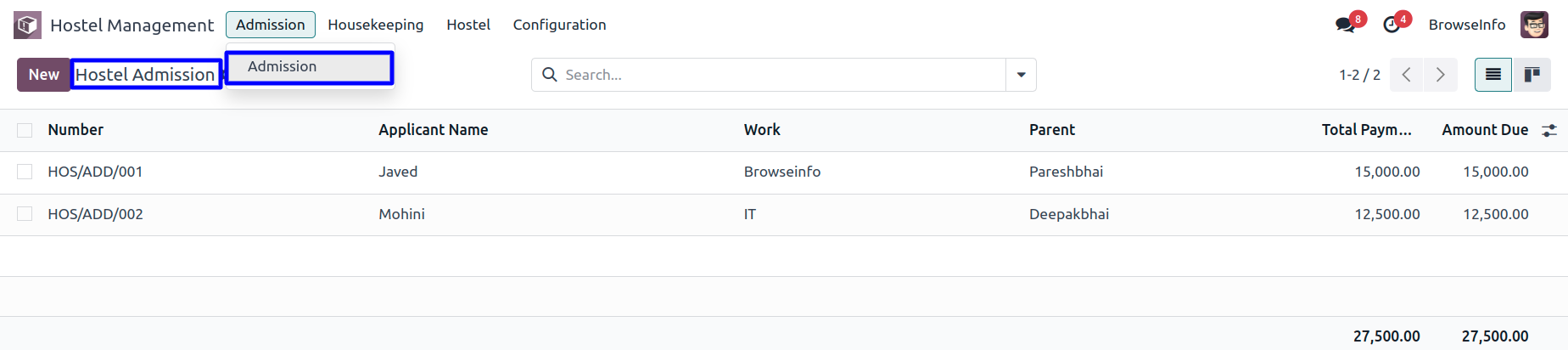Click the user avatar picture
The width and height of the screenshot is (1568, 350).
point(1534,25)
